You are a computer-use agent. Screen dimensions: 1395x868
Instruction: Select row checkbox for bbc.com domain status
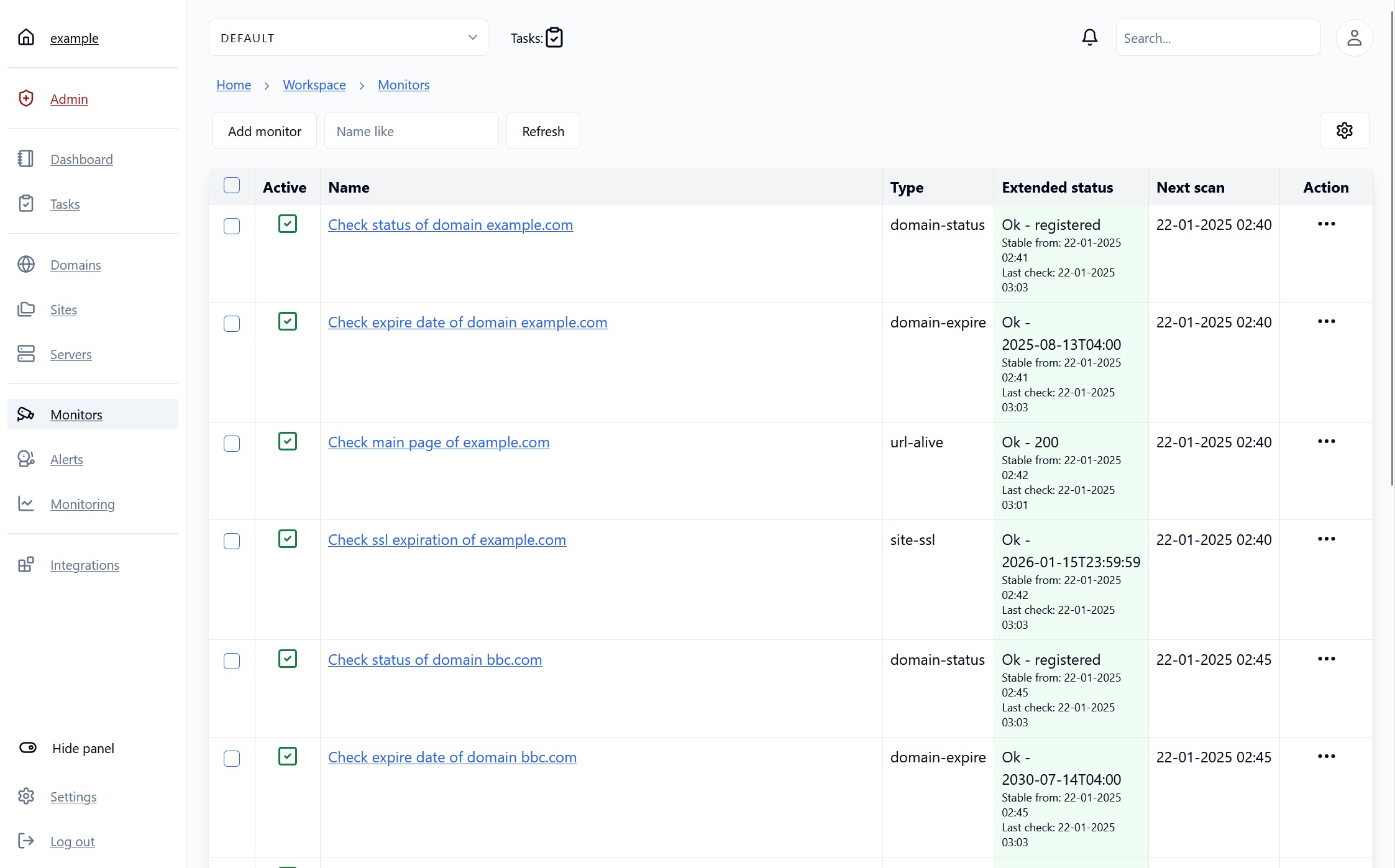(x=232, y=661)
